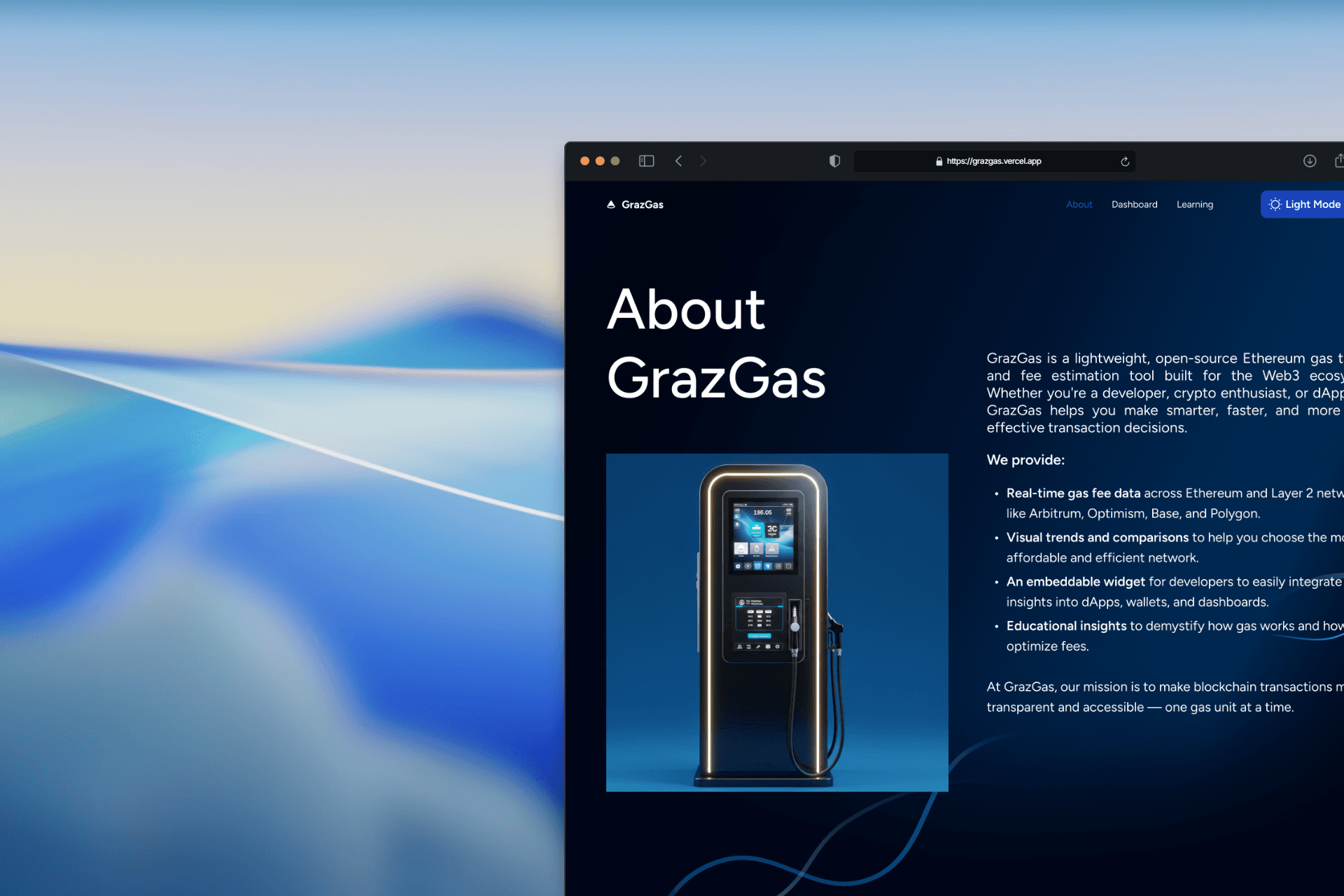Open the About nav item

pos(1079,204)
